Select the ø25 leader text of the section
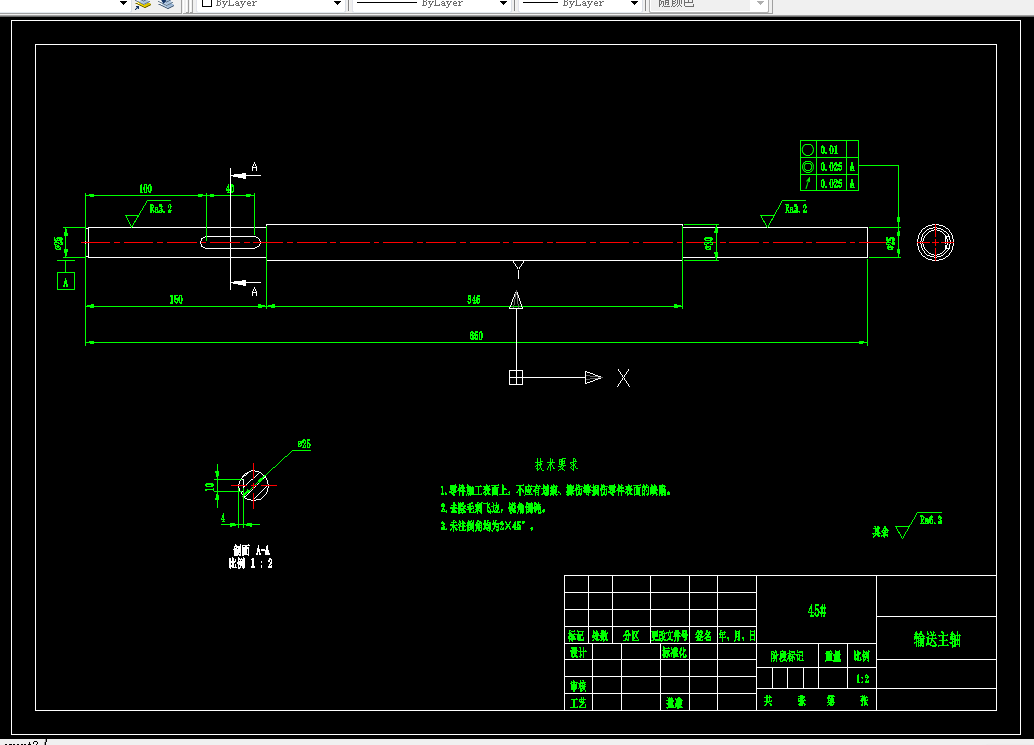The height and width of the screenshot is (745, 1034). coord(304,444)
